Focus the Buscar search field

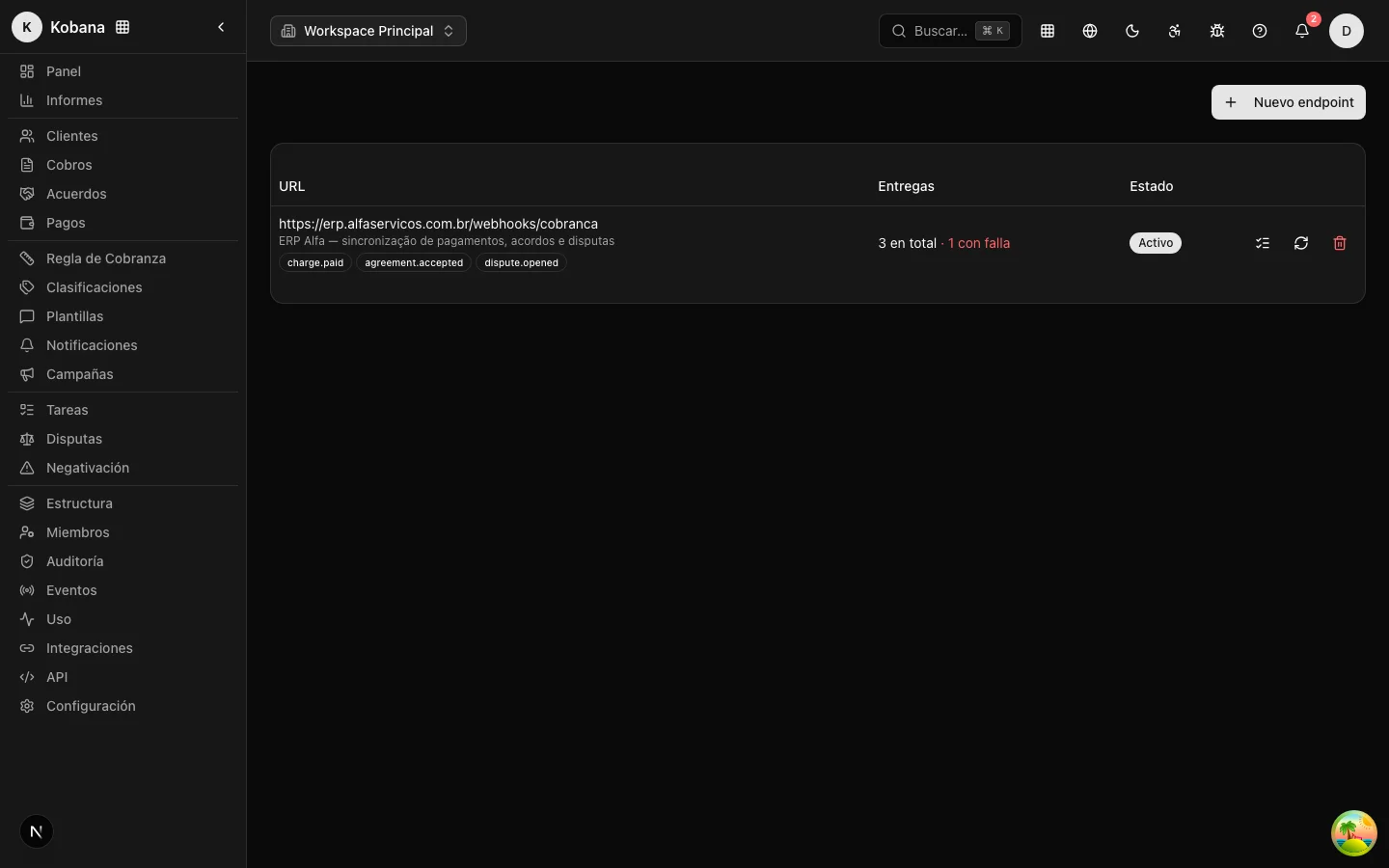tap(950, 31)
